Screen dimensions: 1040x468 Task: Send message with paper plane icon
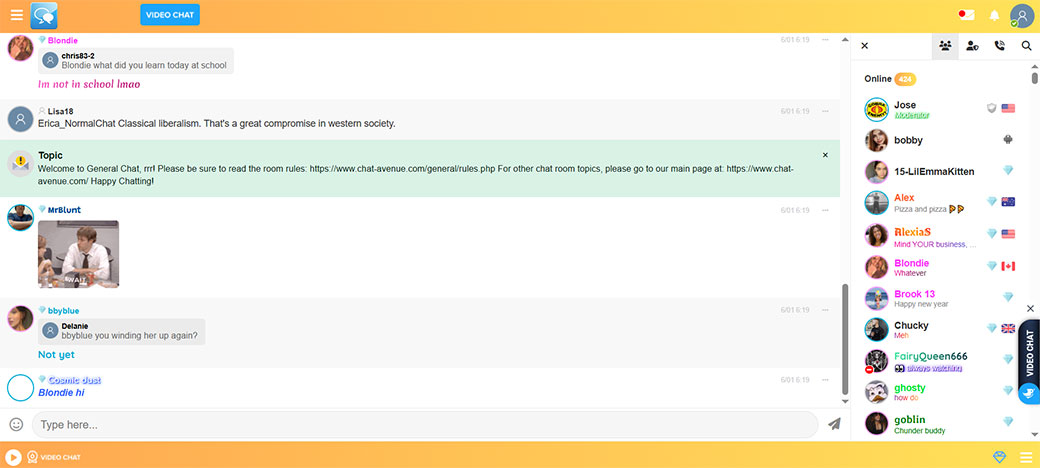pyautogui.click(x=834, y=424)
